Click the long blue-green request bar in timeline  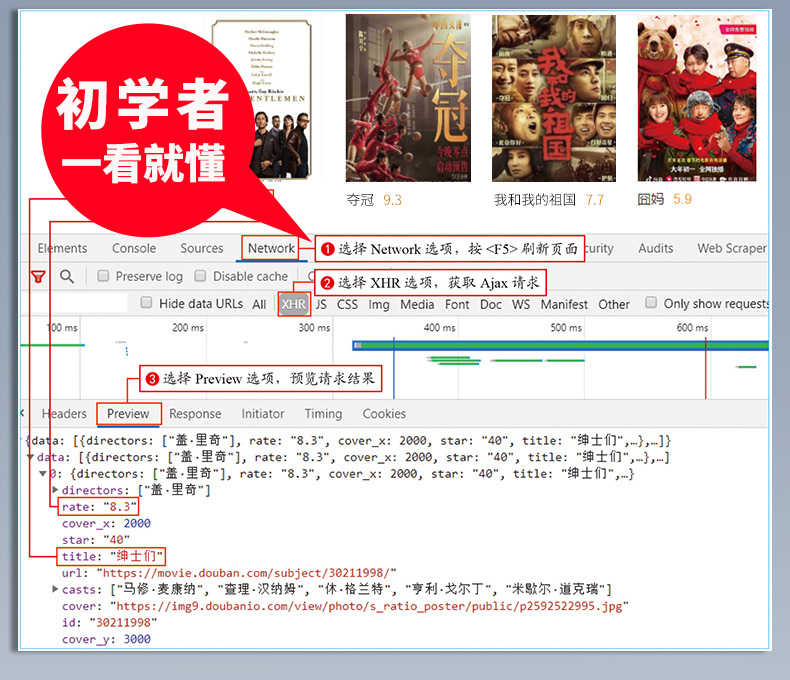(560, 345)
